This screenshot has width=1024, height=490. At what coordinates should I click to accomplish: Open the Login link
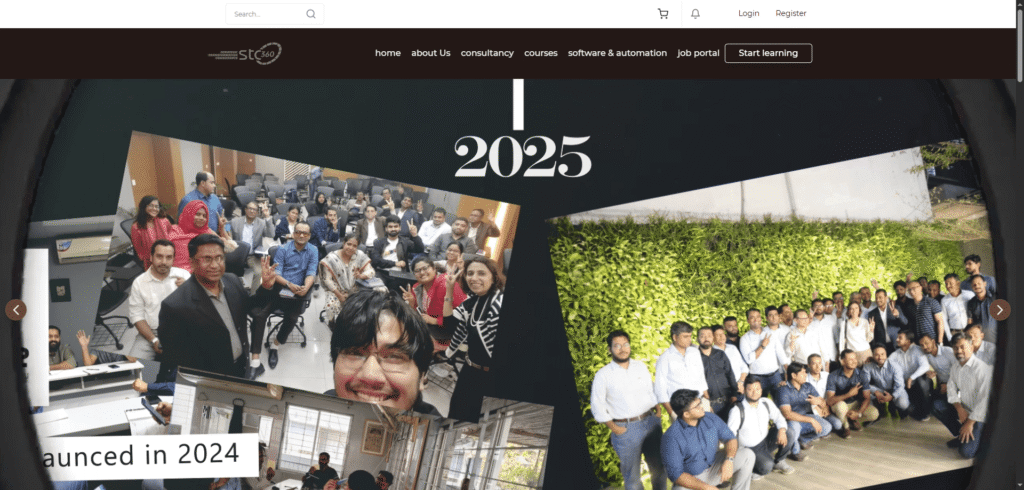click(748, 13)
